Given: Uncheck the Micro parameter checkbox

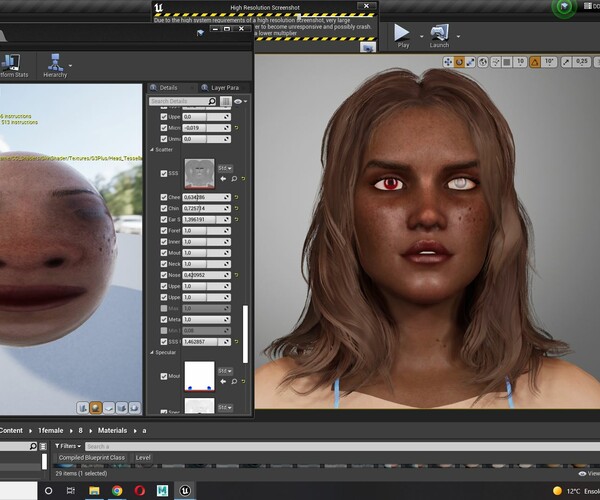Looking at the screenshot, I should coord(164,128).
